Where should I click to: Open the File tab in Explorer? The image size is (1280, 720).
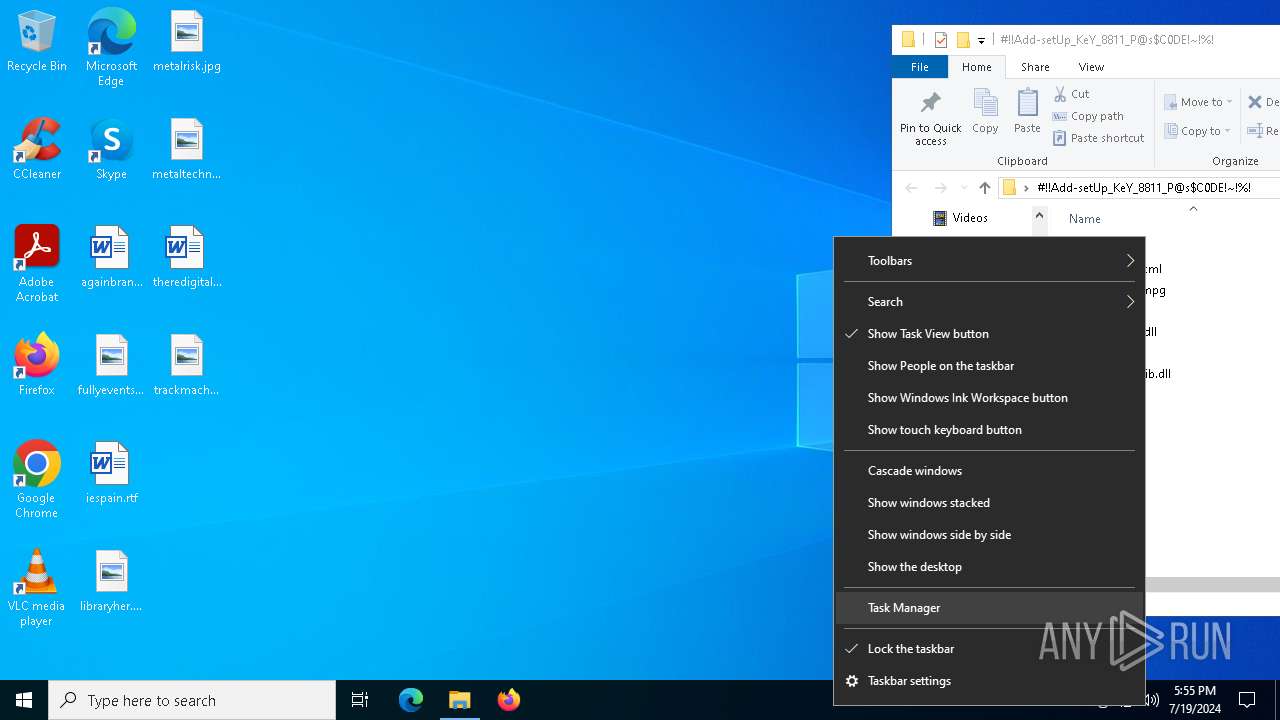click(919, 67)
